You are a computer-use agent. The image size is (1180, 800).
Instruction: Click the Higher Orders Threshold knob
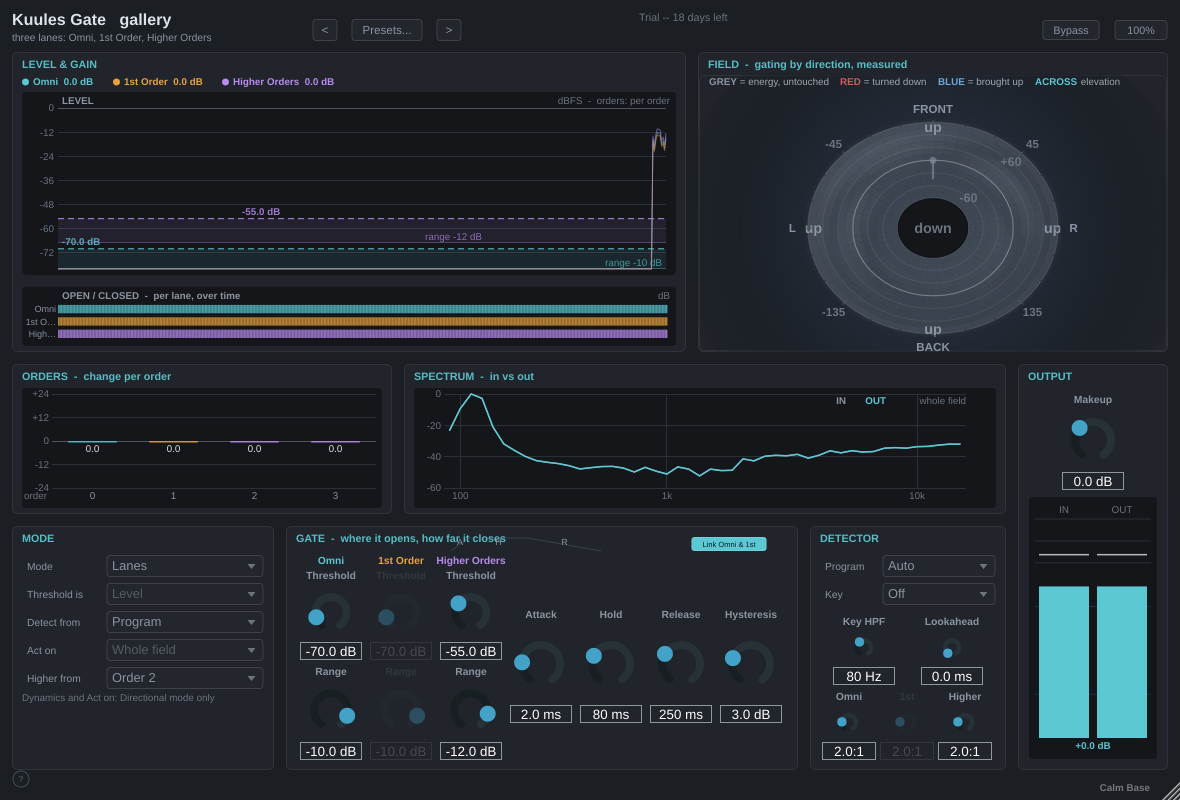(470, 613)
